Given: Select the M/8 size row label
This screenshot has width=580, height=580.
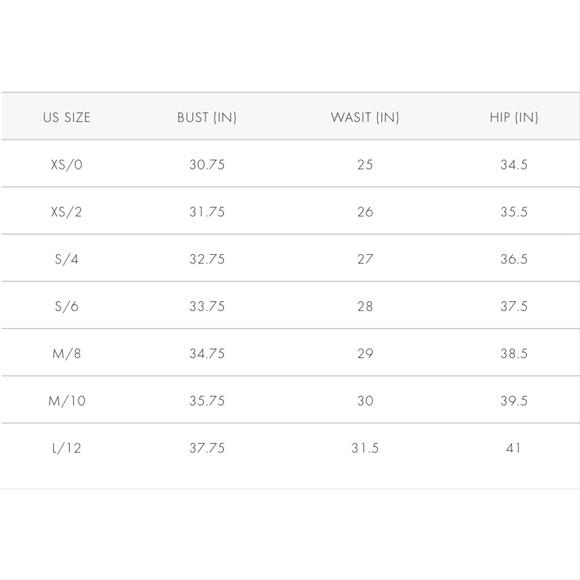Looking at the screenshot, I should click(67, 354).
